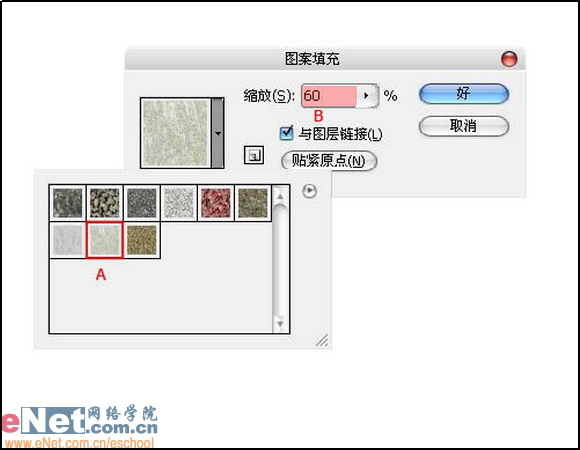Select the highlighted pattern marked A
Viewport: 580px width, 450px height.
[105, 240]
